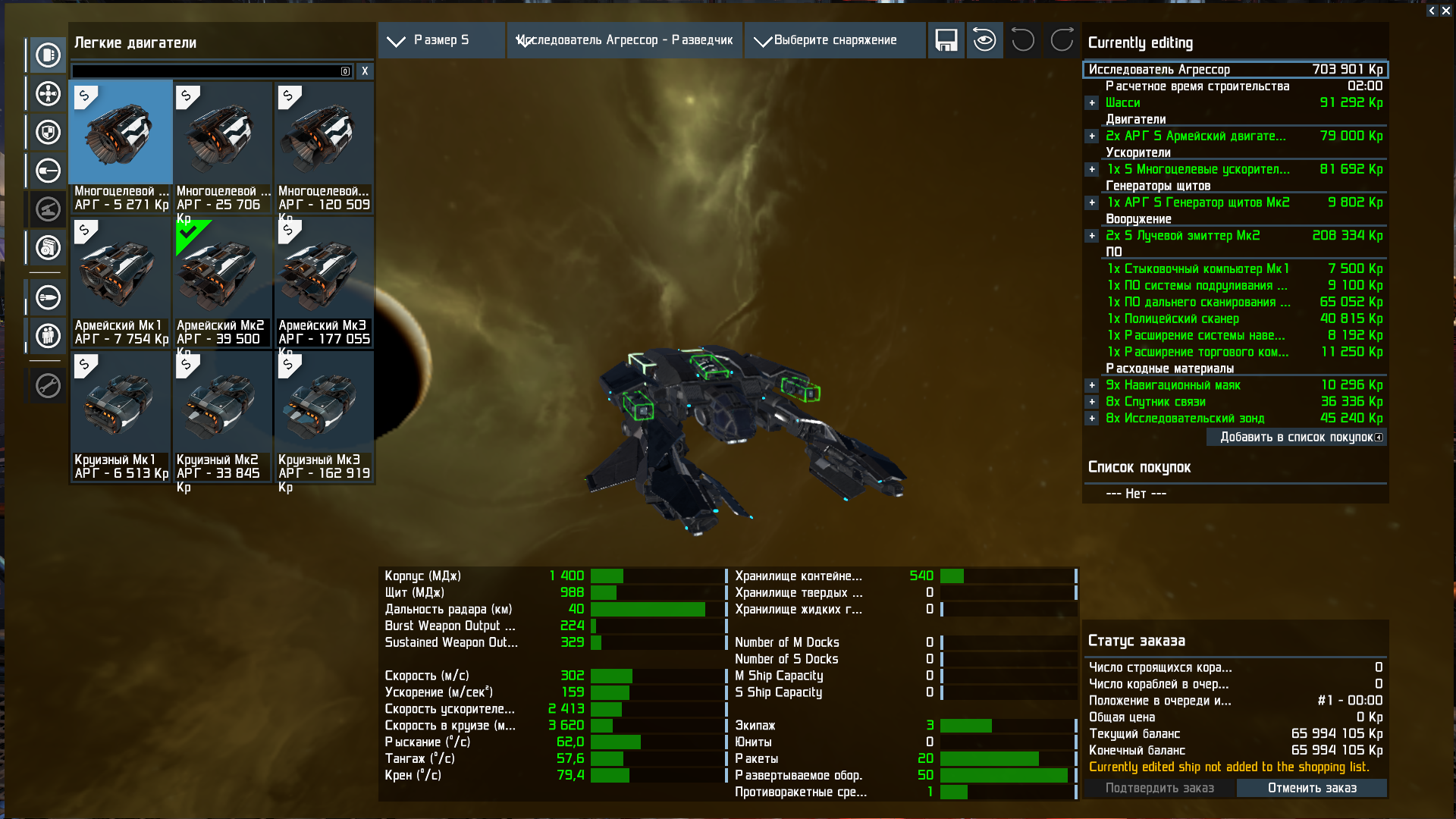This screenshot has width=1456, height=819.
Task: Open the repair wrench category icon
Action: [x=48, y=386]
